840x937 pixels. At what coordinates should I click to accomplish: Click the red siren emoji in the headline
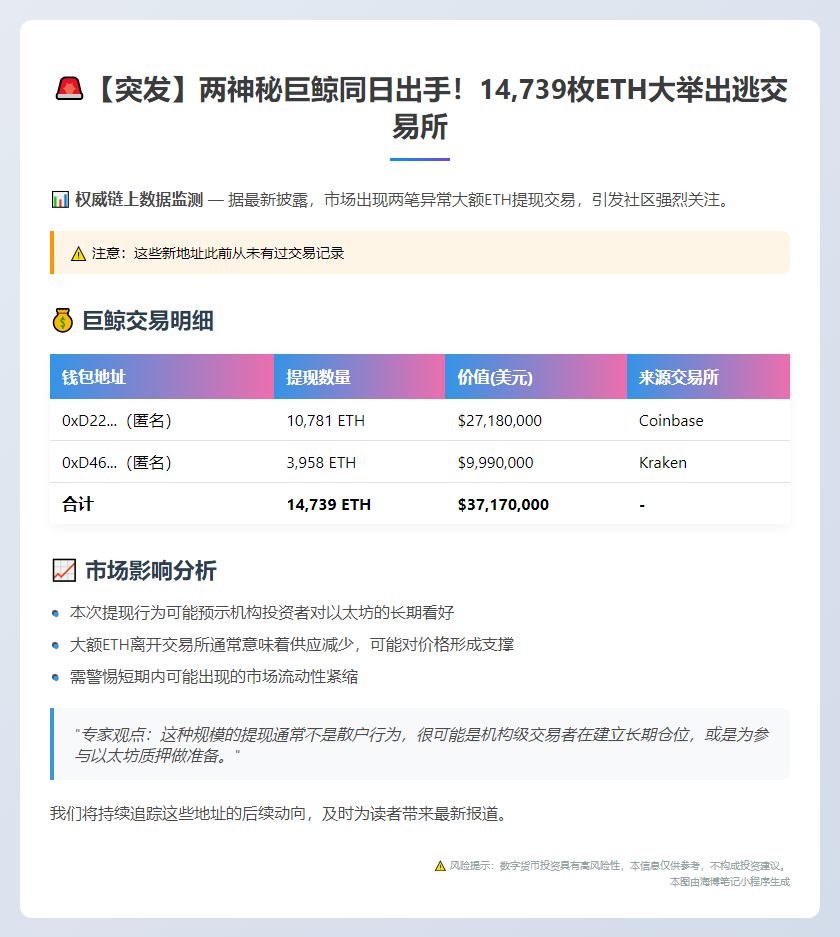coord(69,89)
